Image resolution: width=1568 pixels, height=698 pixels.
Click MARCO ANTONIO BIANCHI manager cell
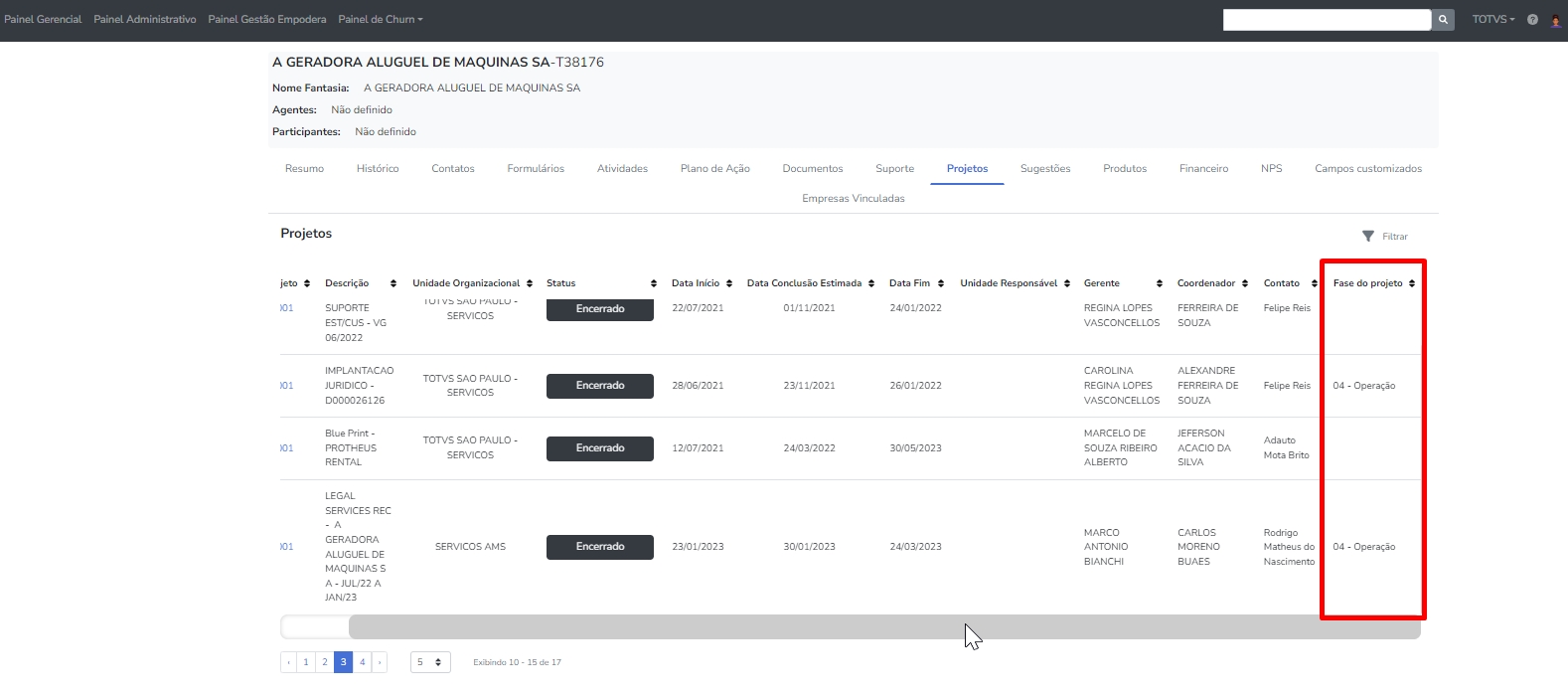pos(1106,547)
